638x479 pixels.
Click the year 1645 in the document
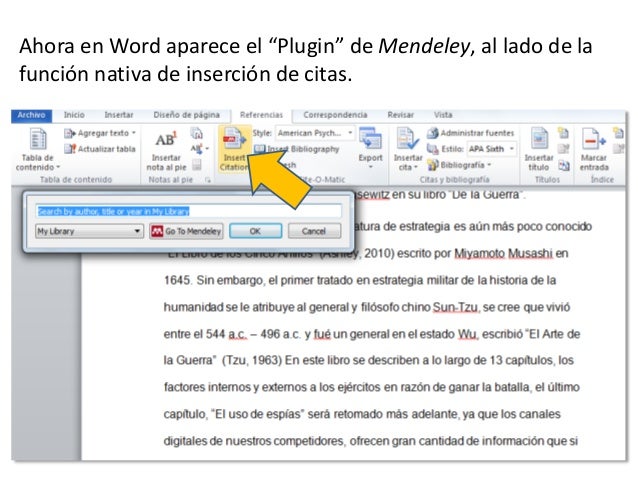177,280
